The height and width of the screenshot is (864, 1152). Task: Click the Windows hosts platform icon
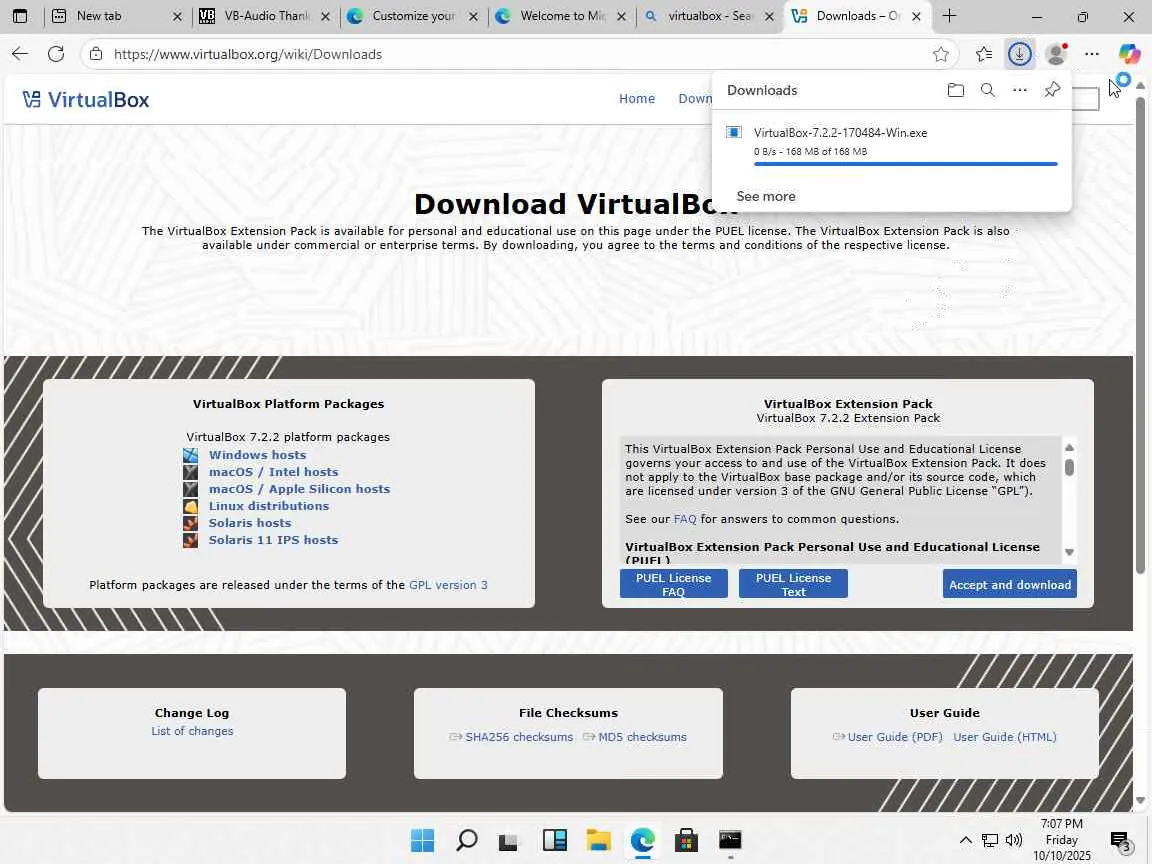(x=190, y=456)
